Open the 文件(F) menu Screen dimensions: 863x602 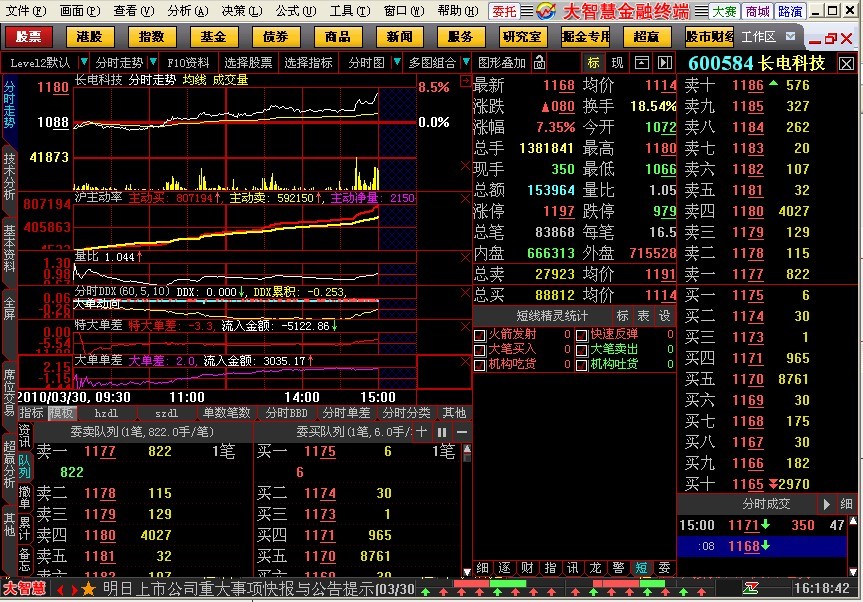pos(25,10)
